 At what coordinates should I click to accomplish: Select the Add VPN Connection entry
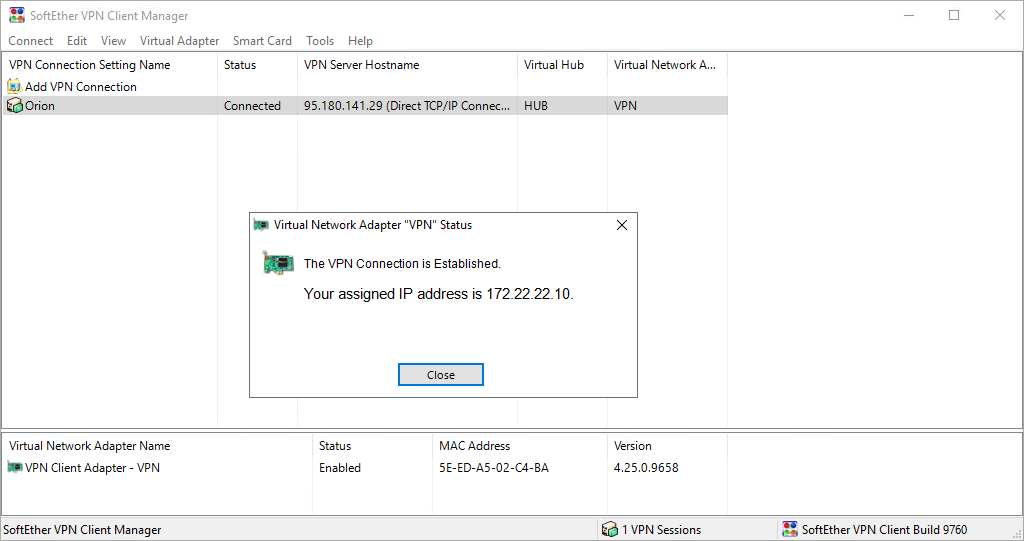click(x=80, y=86)
